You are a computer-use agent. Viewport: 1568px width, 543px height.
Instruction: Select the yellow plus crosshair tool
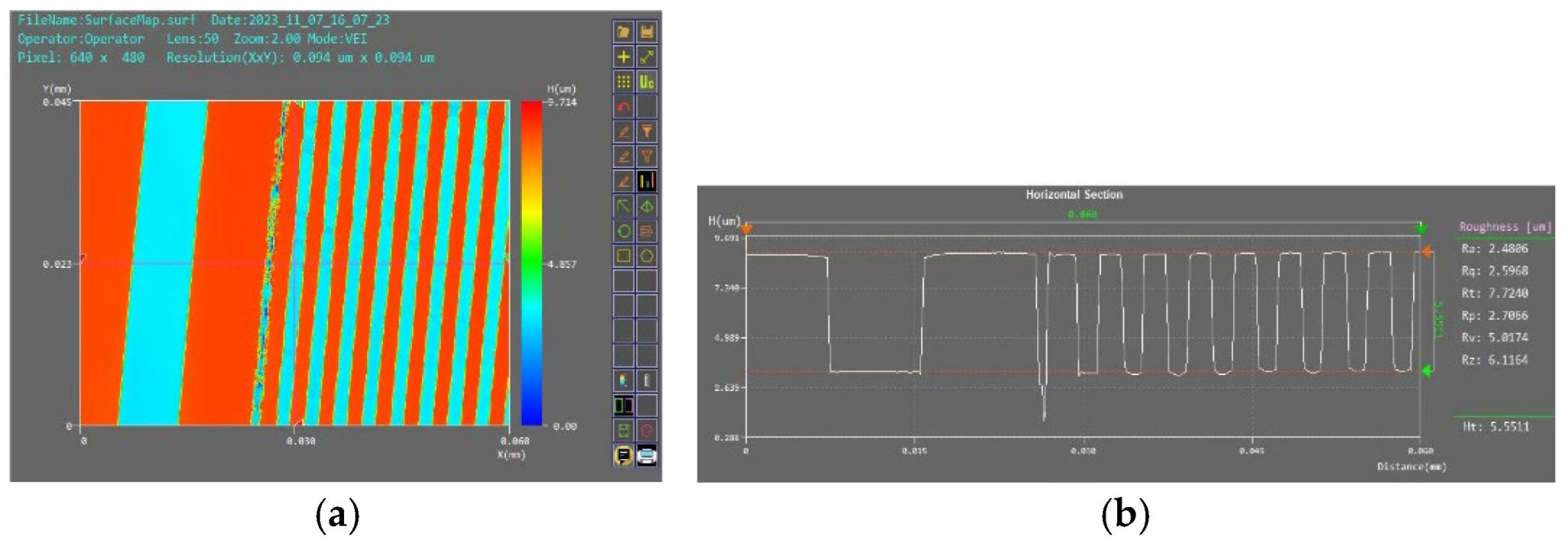click(623, 57)
